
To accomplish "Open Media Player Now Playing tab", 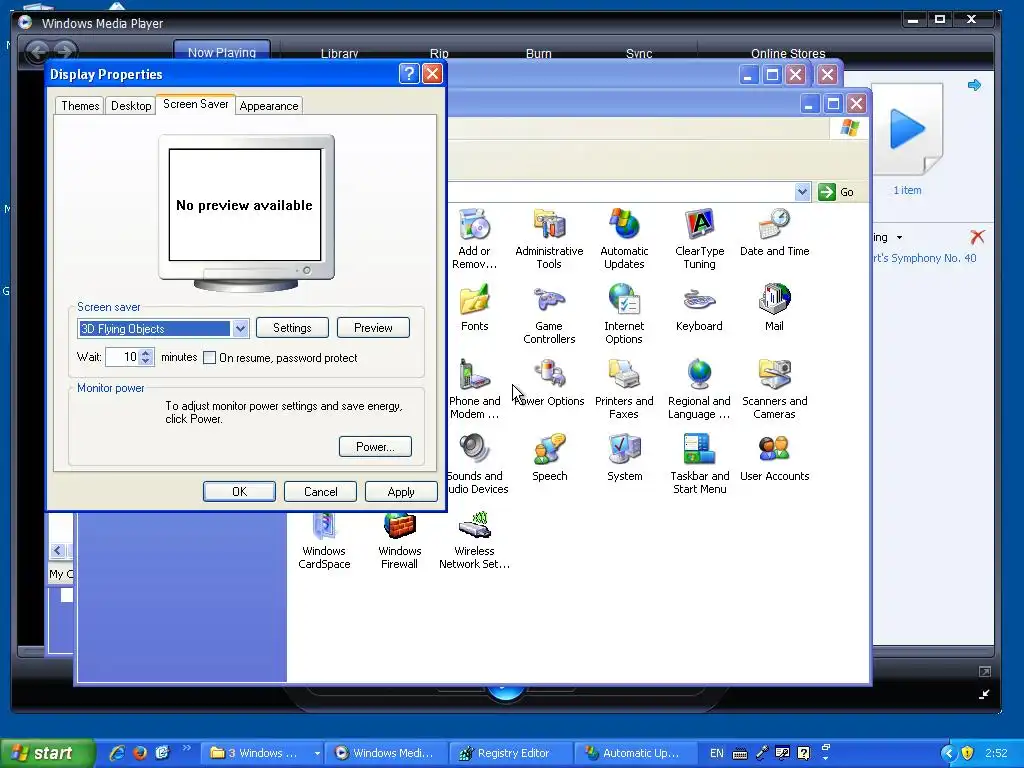I will click(x=222, y=52).
